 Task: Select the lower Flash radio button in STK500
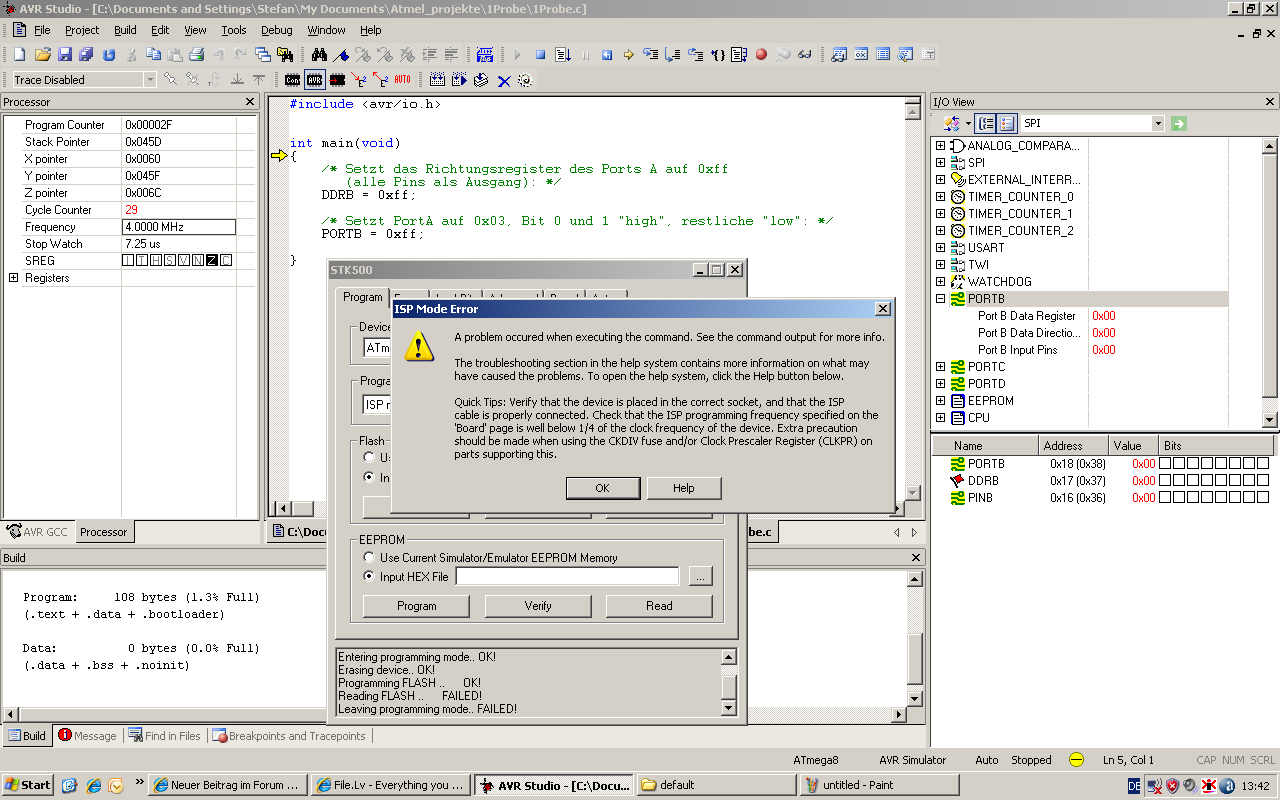370,478
